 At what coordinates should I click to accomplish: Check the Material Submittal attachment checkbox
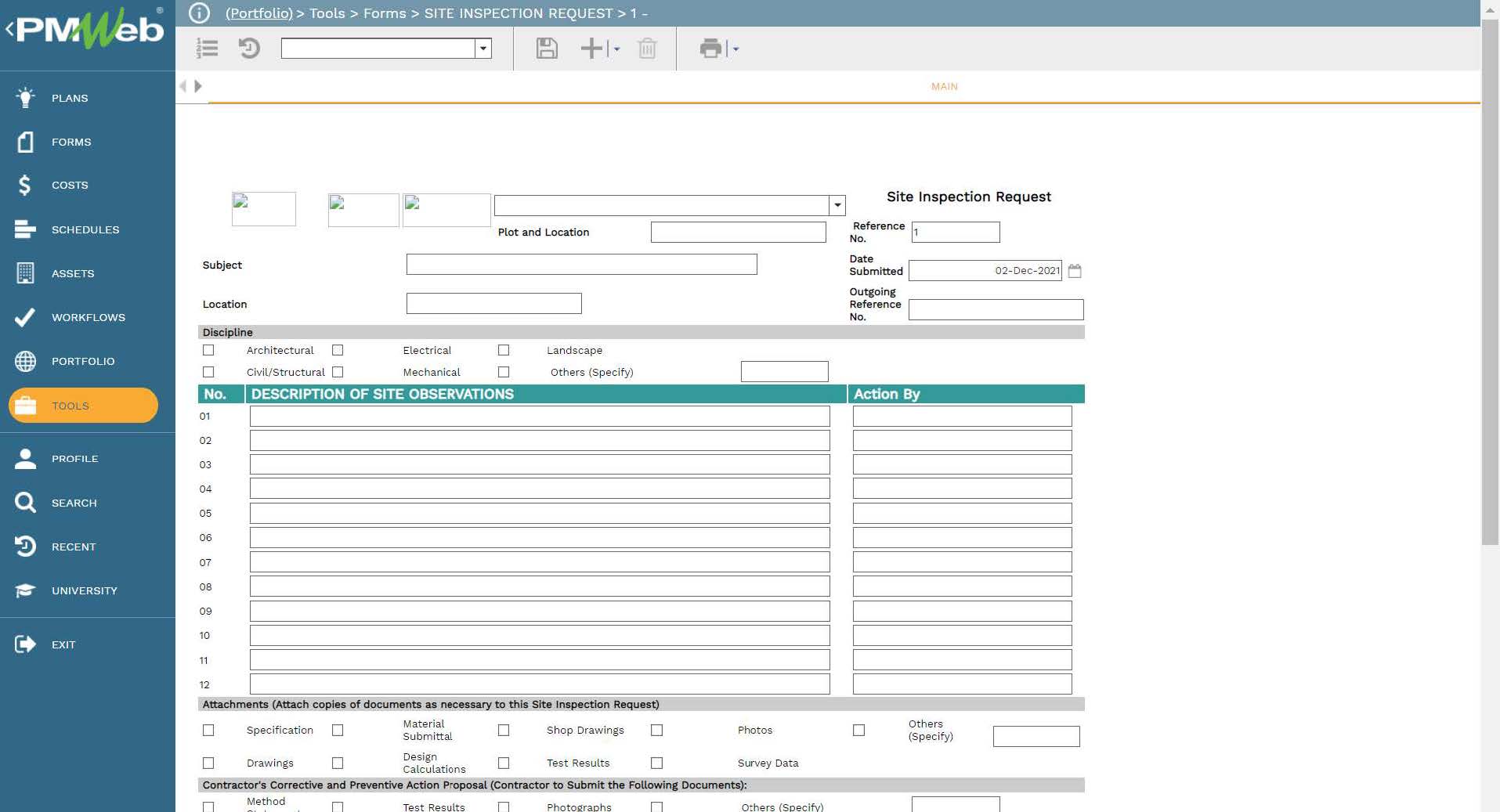tap(338, 730)
